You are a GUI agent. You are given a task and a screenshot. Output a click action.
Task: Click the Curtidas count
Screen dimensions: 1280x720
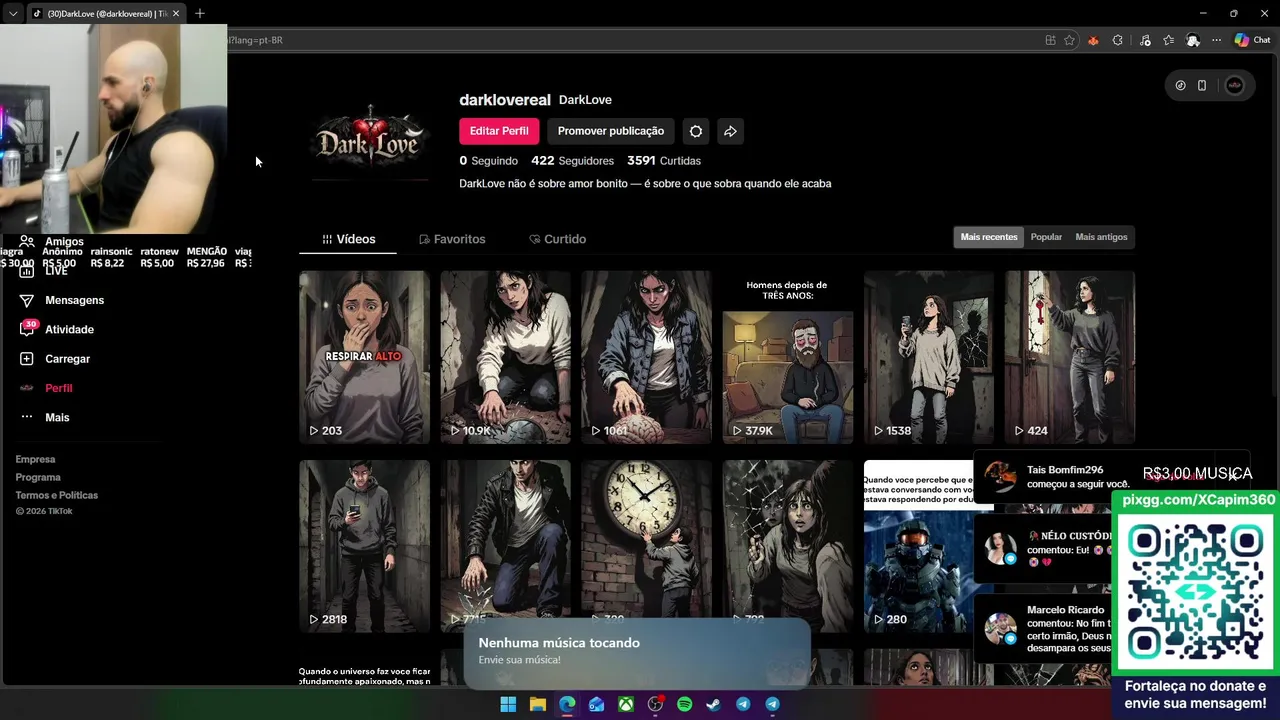664,161
